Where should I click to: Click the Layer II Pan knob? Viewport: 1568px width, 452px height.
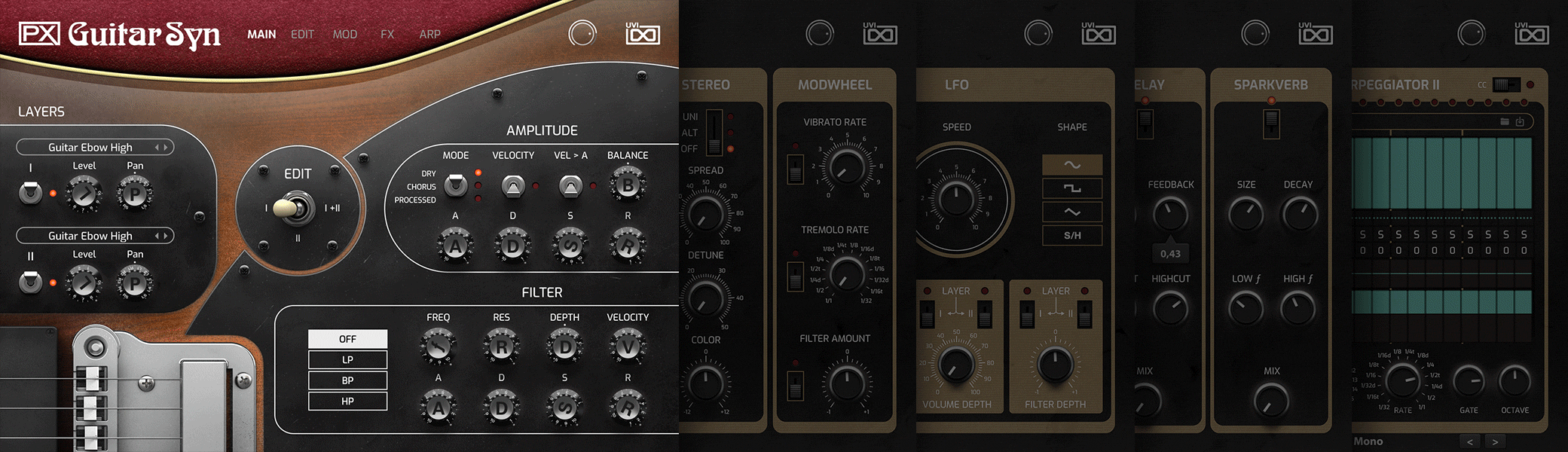(x=135, y=282)
